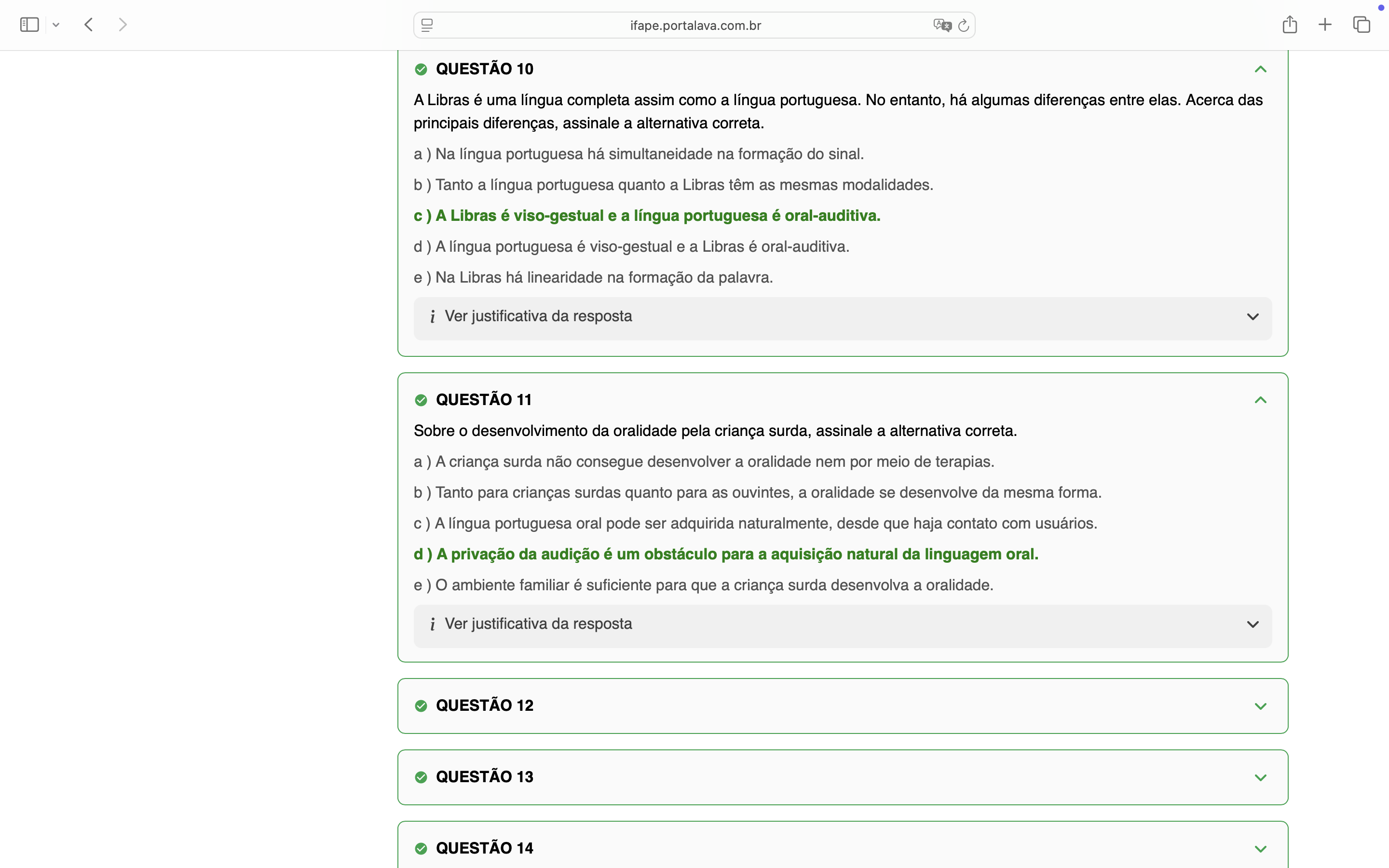Open the sidebar options dropdown arrow
This screenshot has width=1389, height=868.
coord(55,25)
